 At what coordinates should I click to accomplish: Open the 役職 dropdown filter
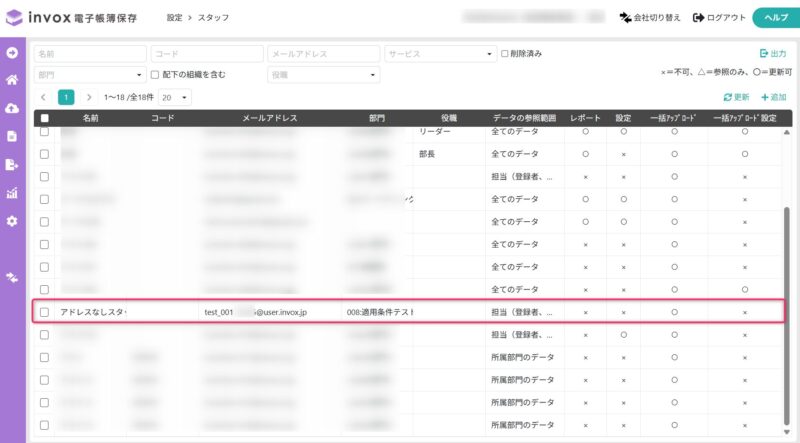(323, 75)
